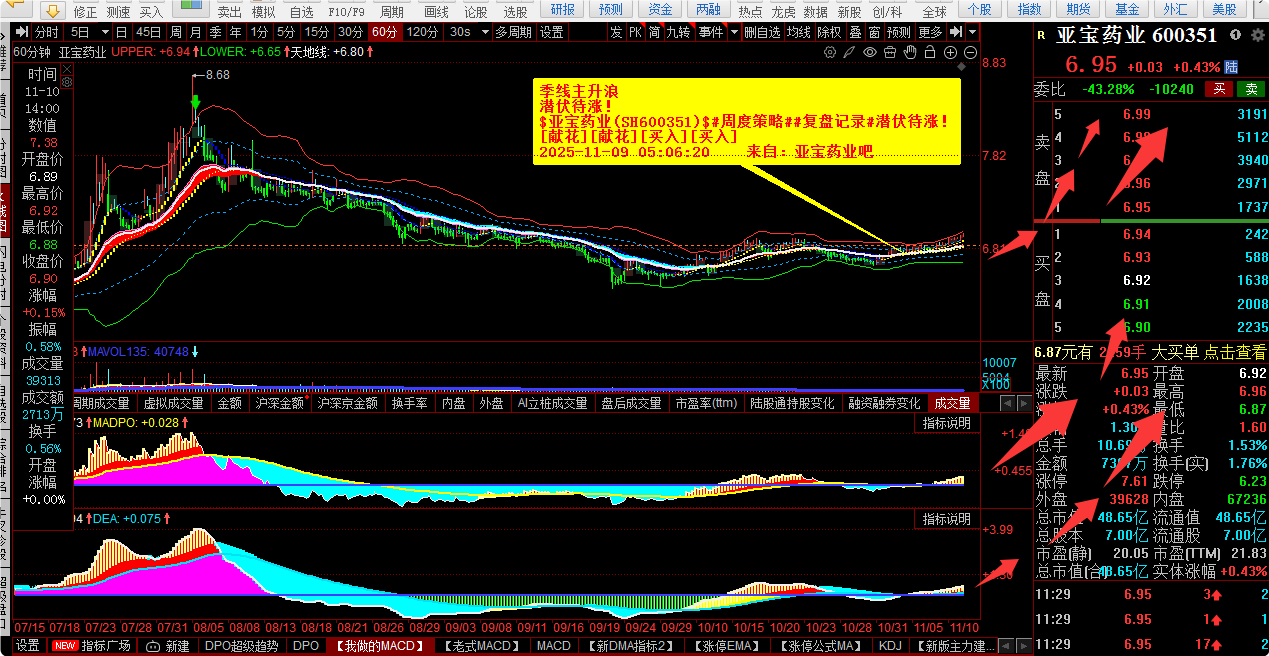The height and width of the screenshot is (656, 1269).
Task: Select the hand pan tool icon
Action: click(x=910, y=52)
